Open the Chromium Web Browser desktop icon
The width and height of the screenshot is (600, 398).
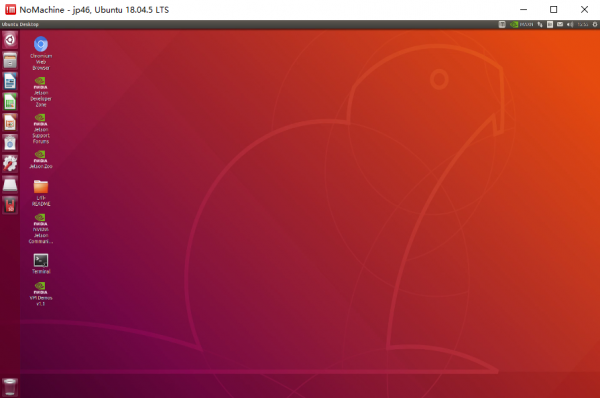(x=41, y=53)
